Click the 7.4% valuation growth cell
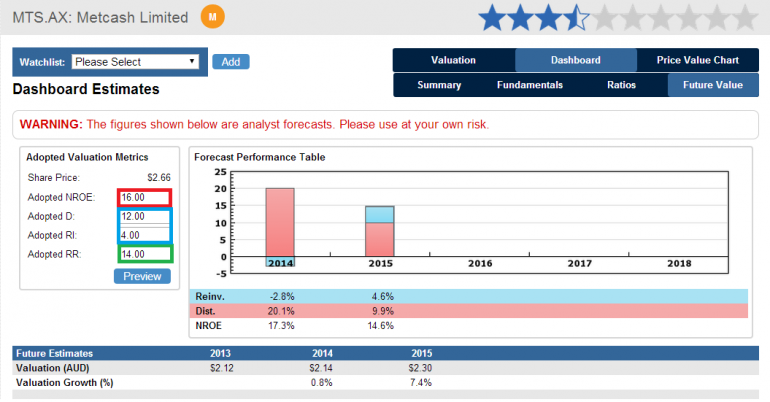The image size is (770, 402). [x=421, y=383]
